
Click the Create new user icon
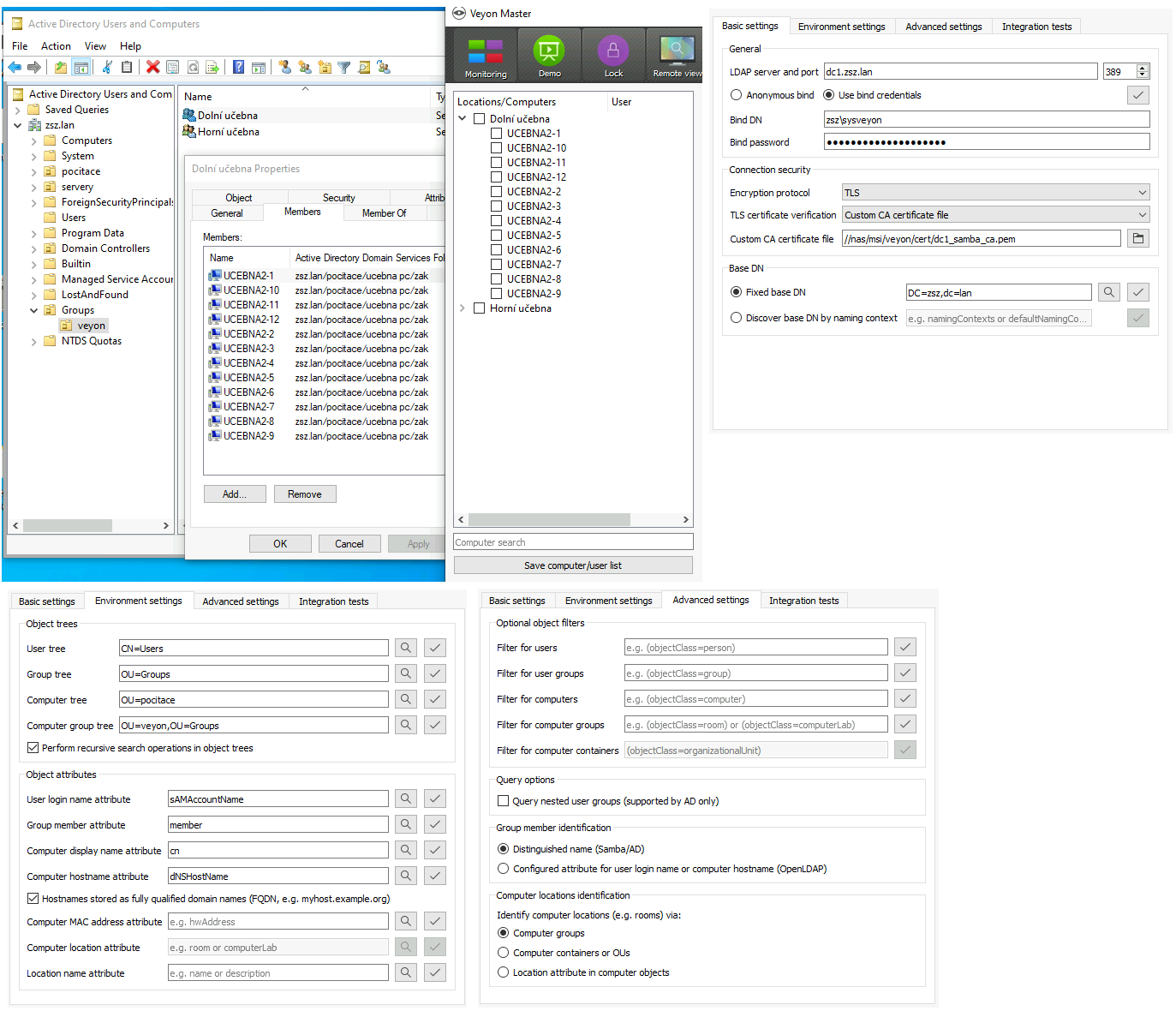(285, 67)
